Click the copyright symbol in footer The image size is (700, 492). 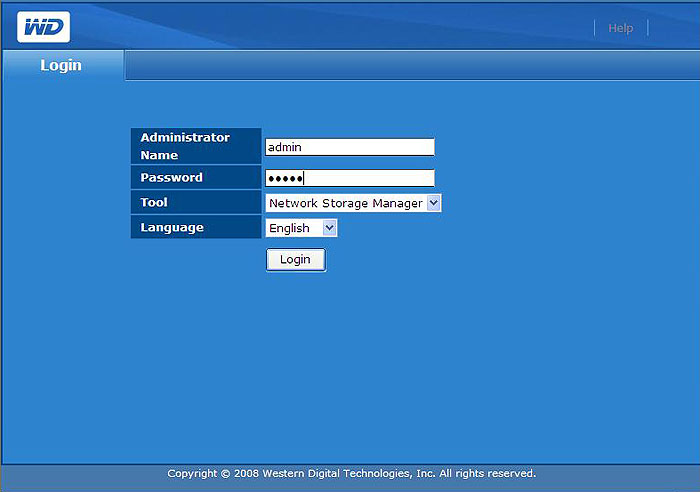click(x=225, y=474)
